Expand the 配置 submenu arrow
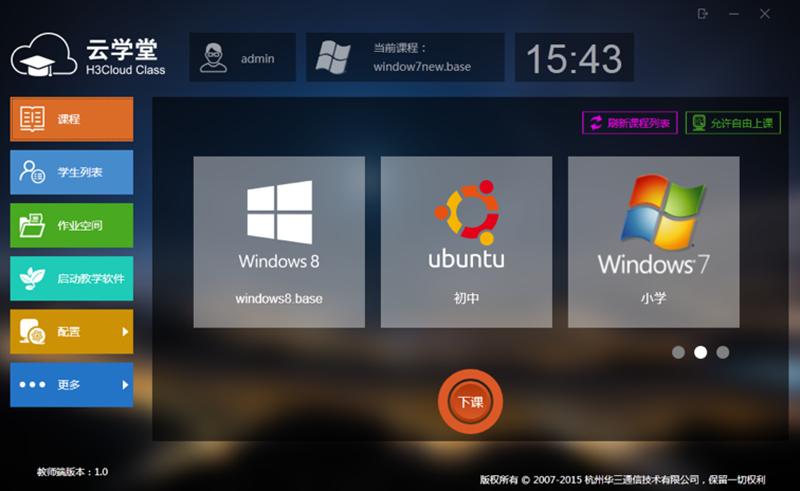The height and width of the screenshot is (491, 800). [x=125, y=332]
